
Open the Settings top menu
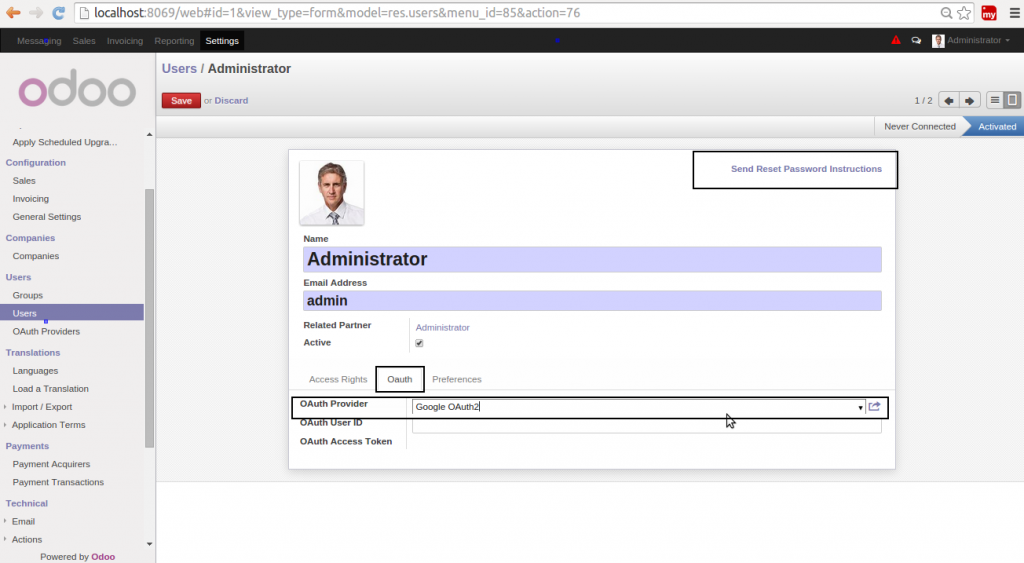point(222,40)
